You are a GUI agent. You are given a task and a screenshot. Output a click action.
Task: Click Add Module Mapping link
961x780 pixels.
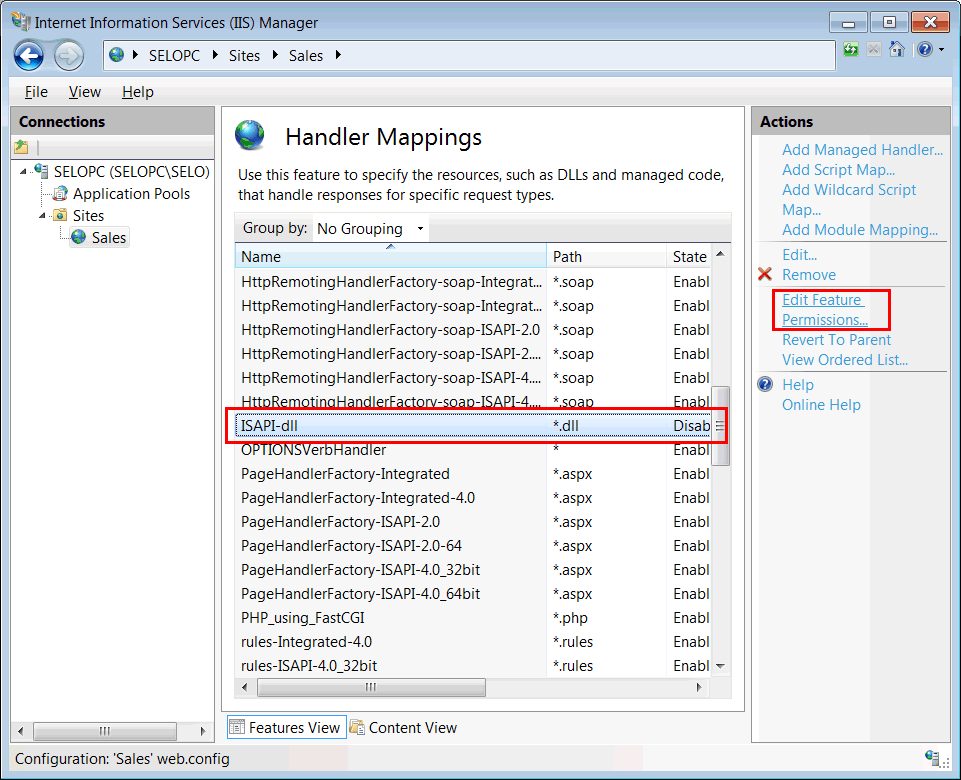860,230
